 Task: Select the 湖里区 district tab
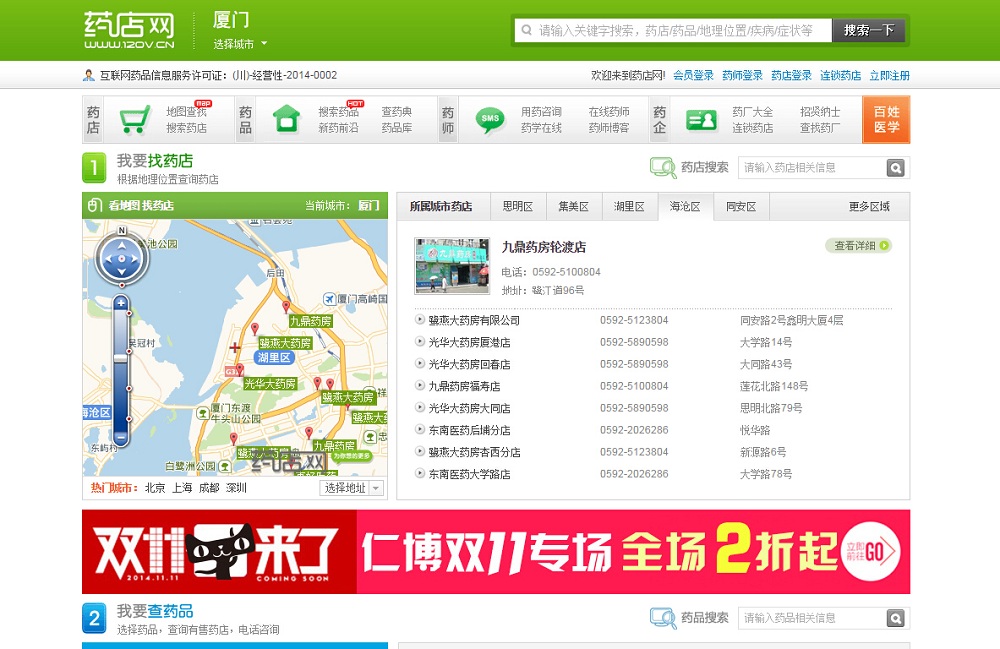pyautogui.click(x=629, y=207)
